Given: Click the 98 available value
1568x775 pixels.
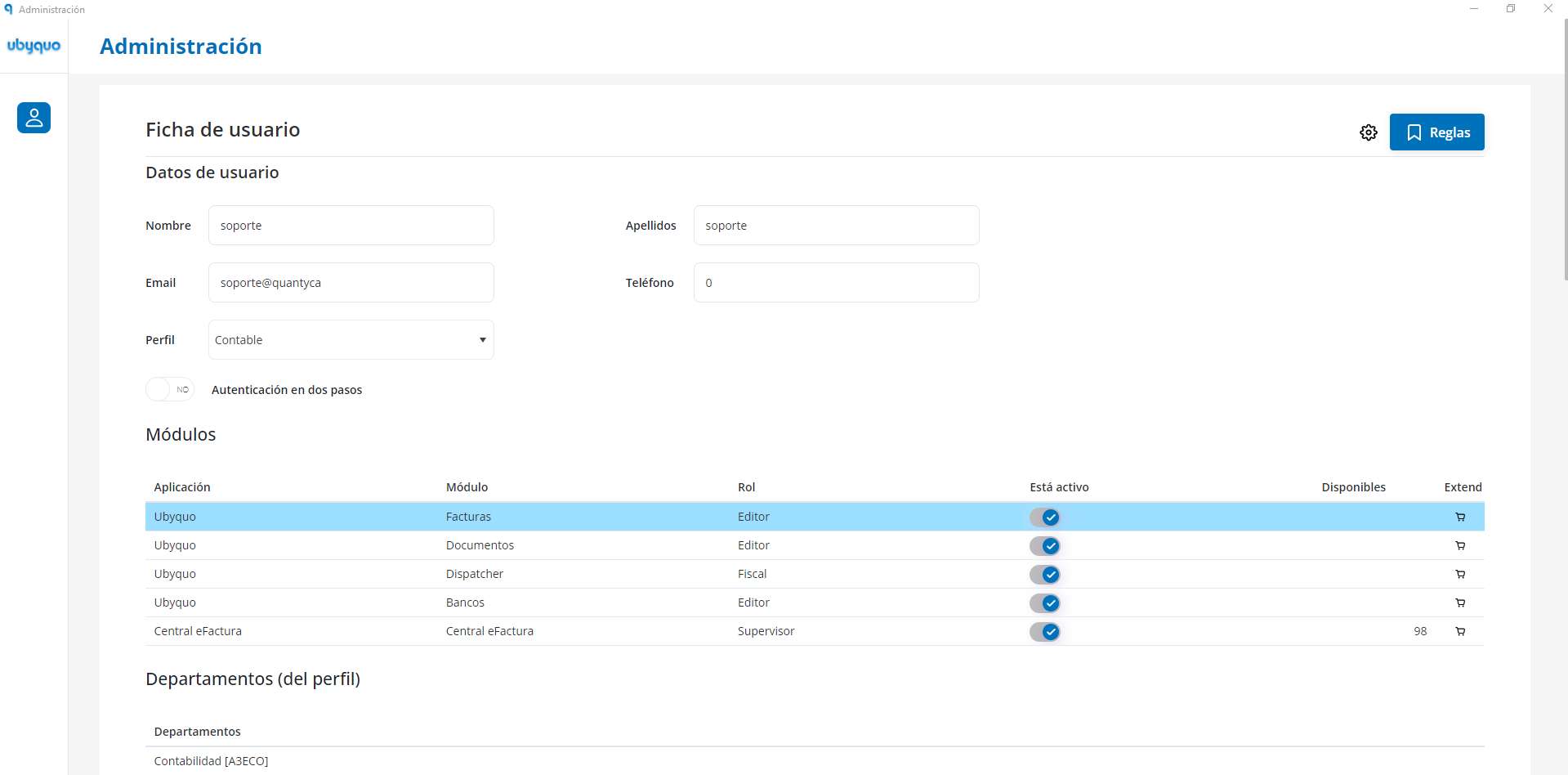Looking at the screenshot, I should point(1420,631).
